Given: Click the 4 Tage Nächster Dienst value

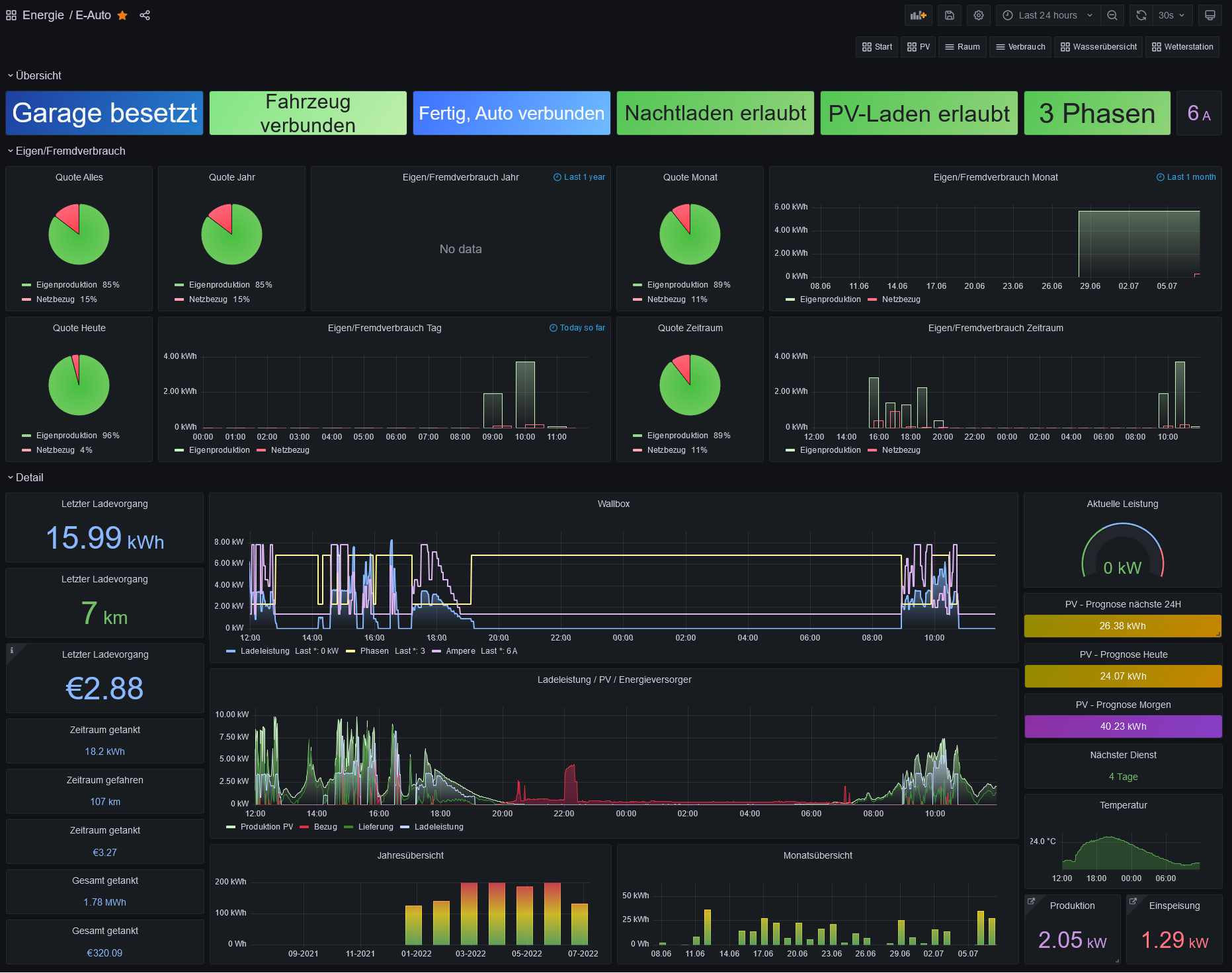Looking at the screenshot, I should 1123,777.
